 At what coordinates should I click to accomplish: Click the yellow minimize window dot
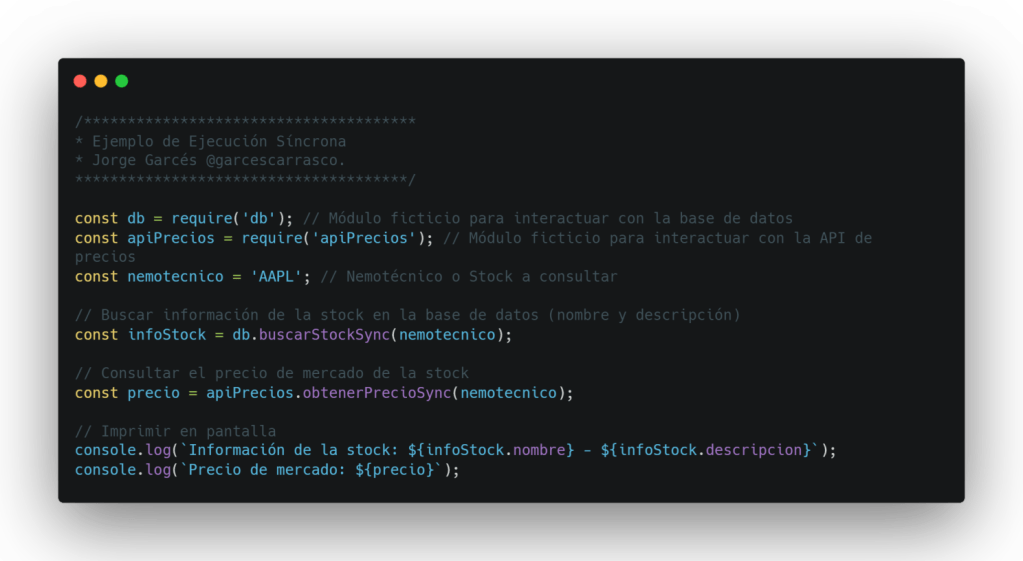[x=101, y=81]
